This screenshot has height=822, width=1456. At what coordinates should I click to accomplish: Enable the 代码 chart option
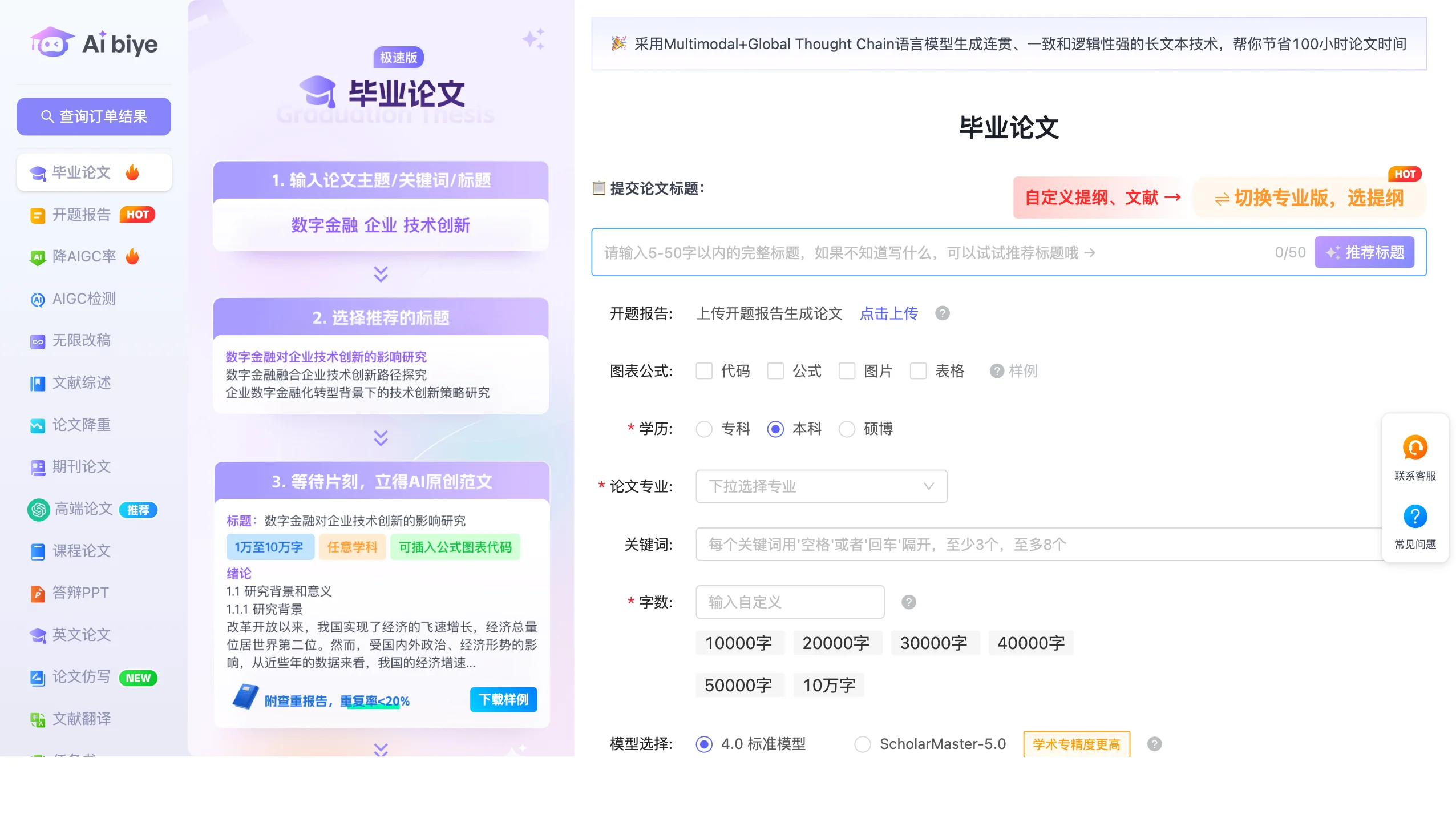(x=704, y=371)
